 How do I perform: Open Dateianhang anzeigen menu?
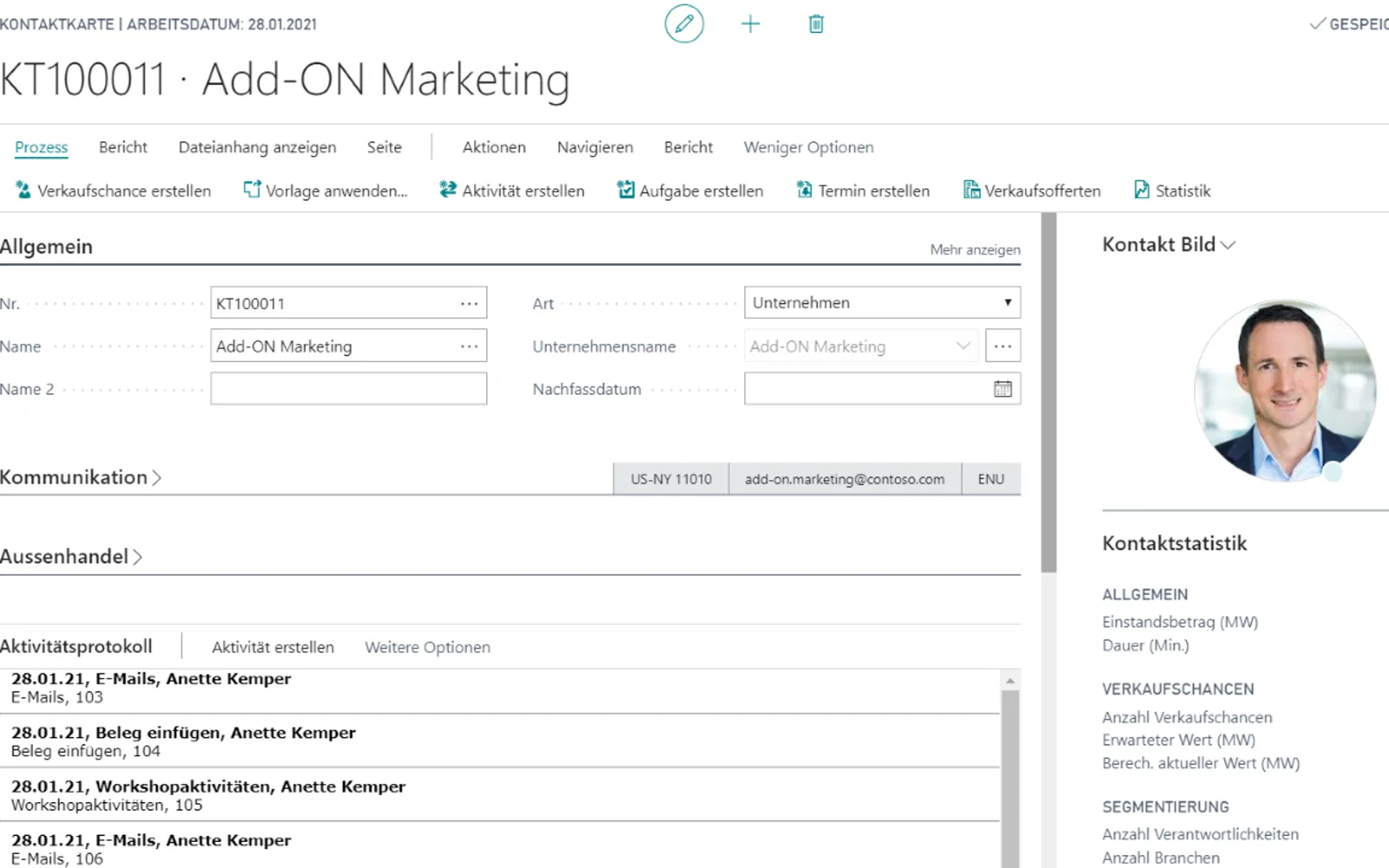pyautogui.click(x=257, y=147)
